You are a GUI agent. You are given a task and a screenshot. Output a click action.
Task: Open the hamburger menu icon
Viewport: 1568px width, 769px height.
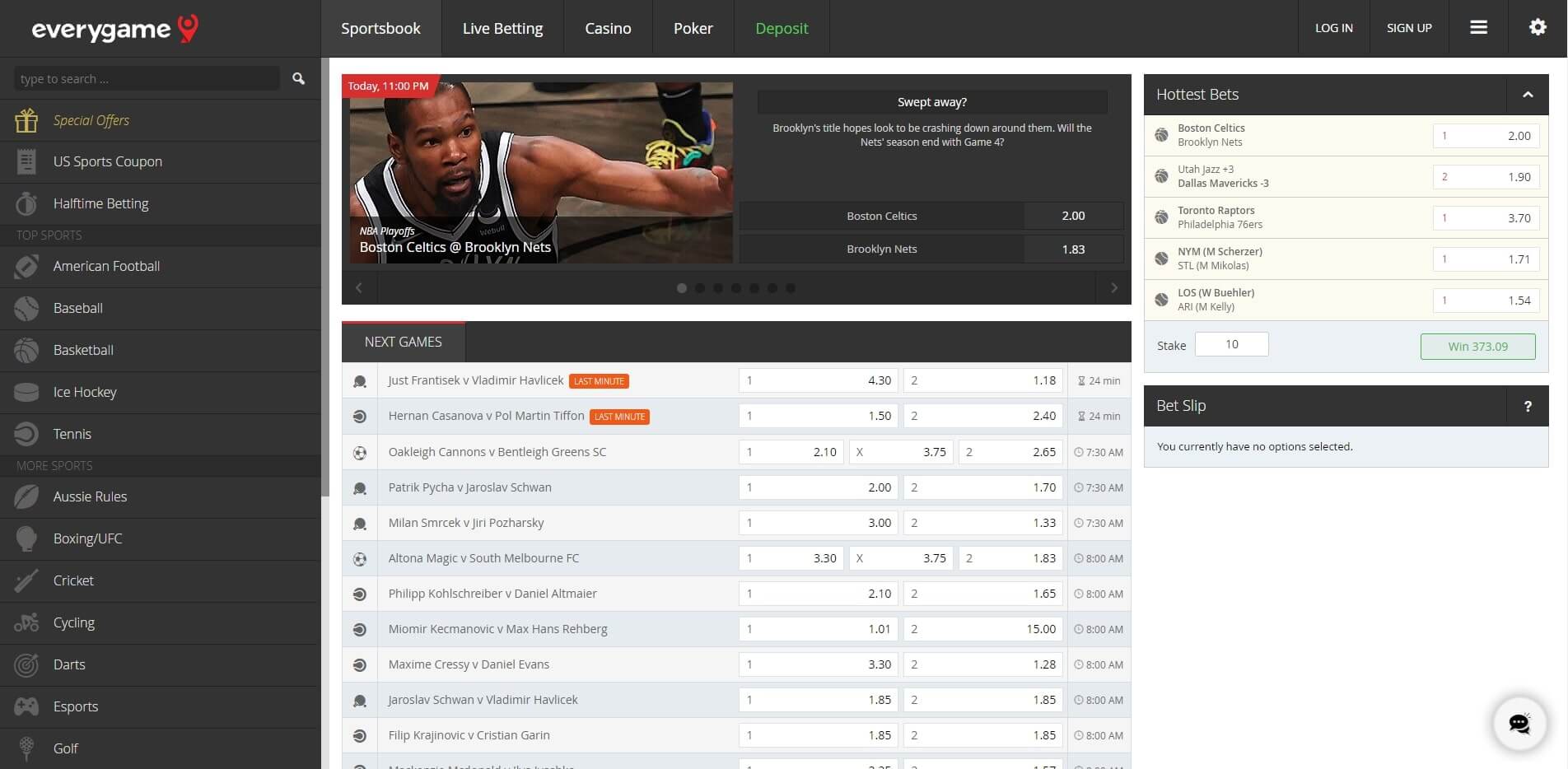click(1478, 28)
